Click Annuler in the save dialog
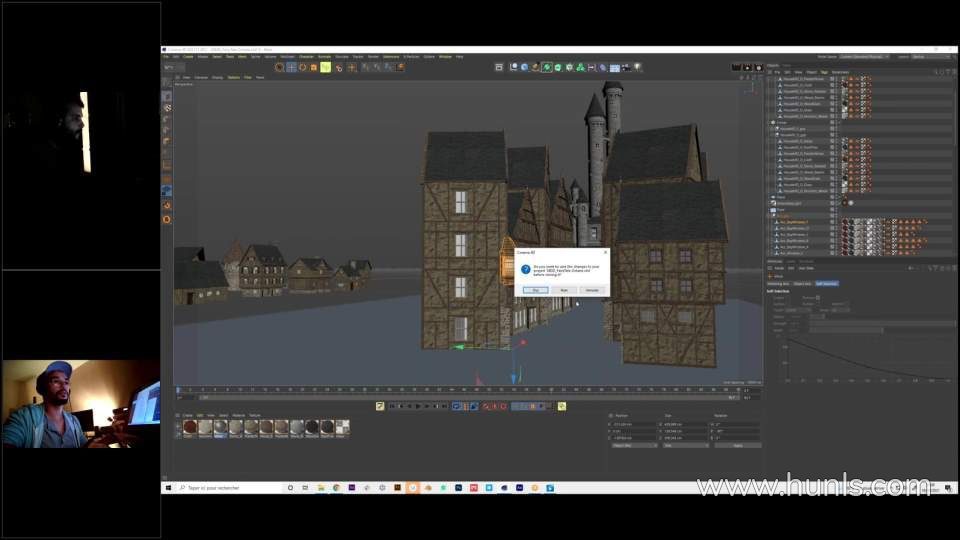 [x=592, y=290]
